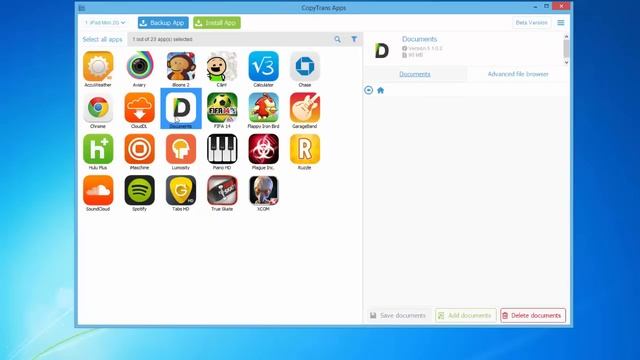Select the True Skate app icon
The image size is (640, 360).
coord(222,190)
